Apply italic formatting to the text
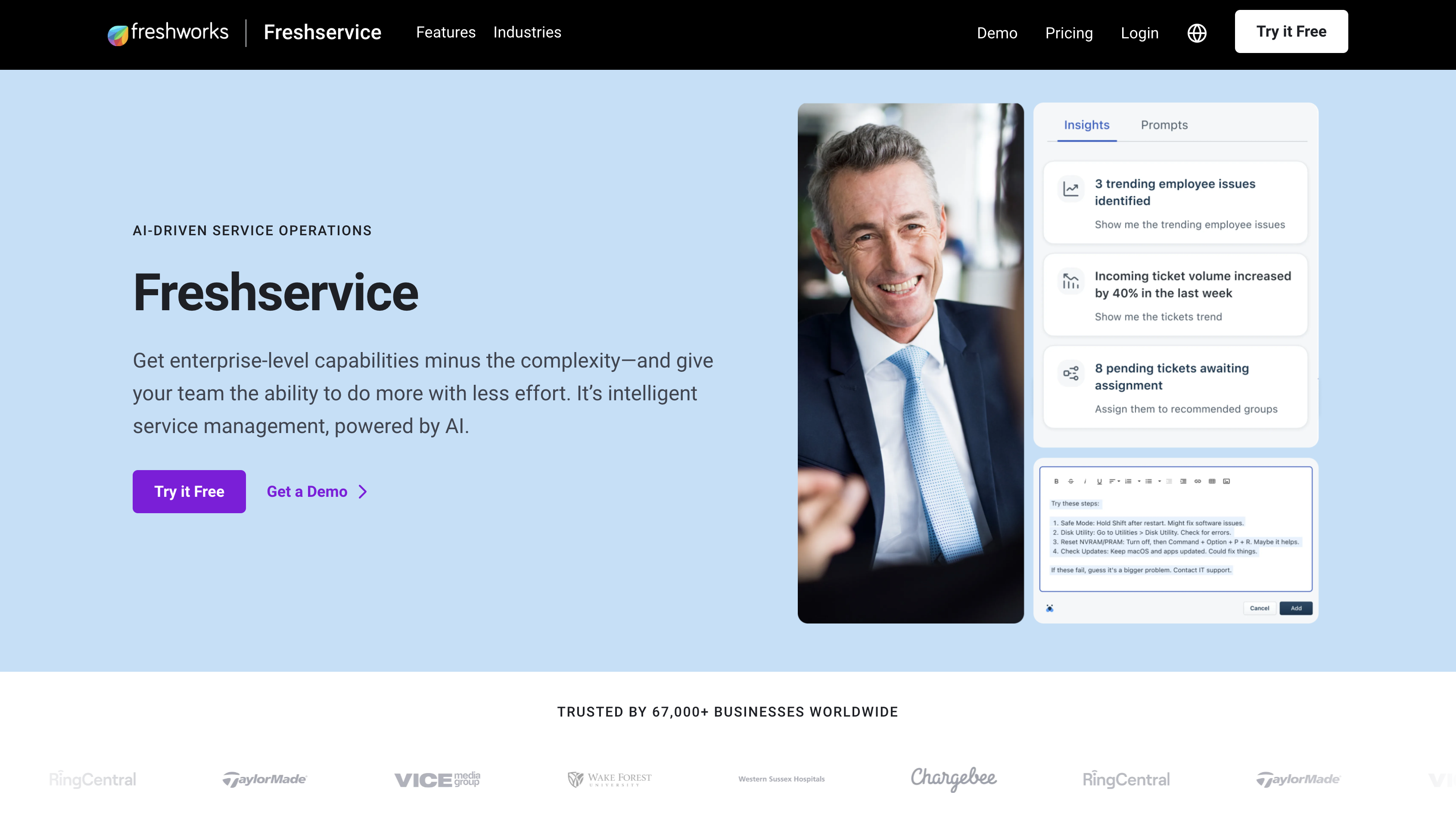The height and width of the screenshot is (823, 1456). [x=1086, y=482]
